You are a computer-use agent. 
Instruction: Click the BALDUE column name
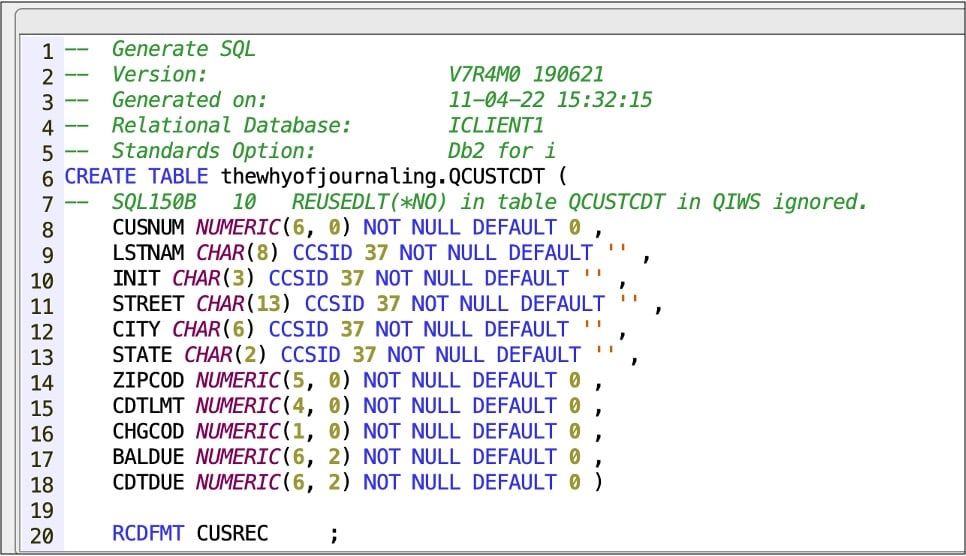(x=149, y=457)
